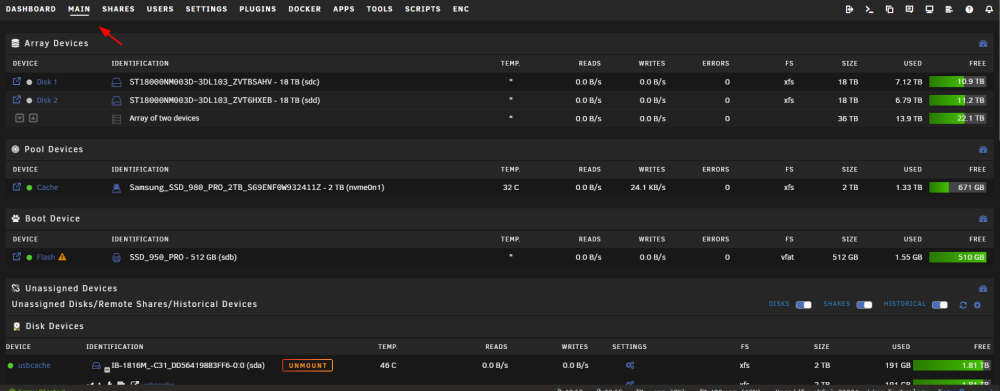The width and height of the screenshot is (1000, 391).
Task: Browse Flash device via its external-link icon
Action: 17,256
